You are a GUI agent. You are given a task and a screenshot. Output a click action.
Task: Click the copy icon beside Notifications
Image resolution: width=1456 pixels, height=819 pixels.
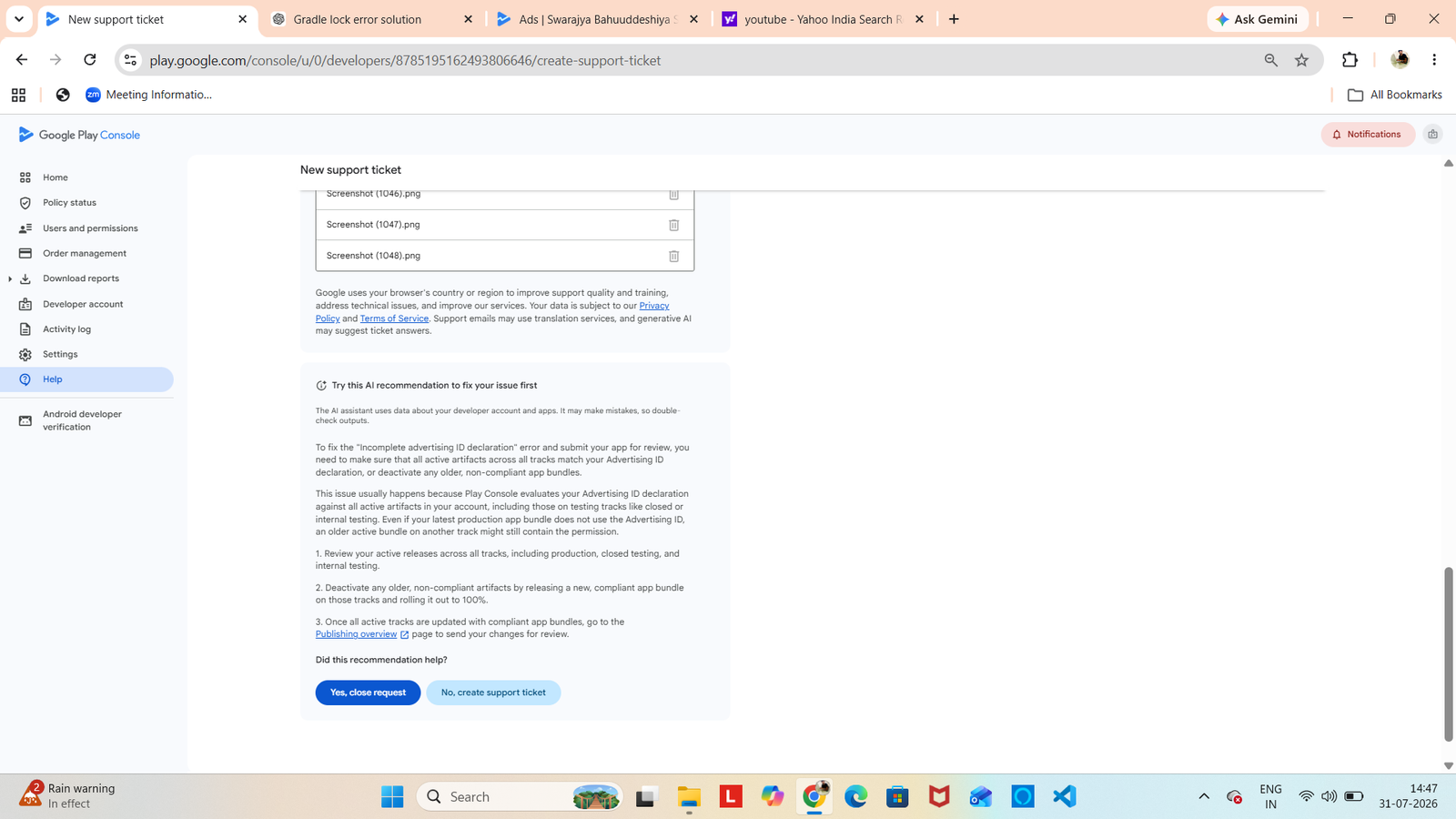[x=1433, y=135]
